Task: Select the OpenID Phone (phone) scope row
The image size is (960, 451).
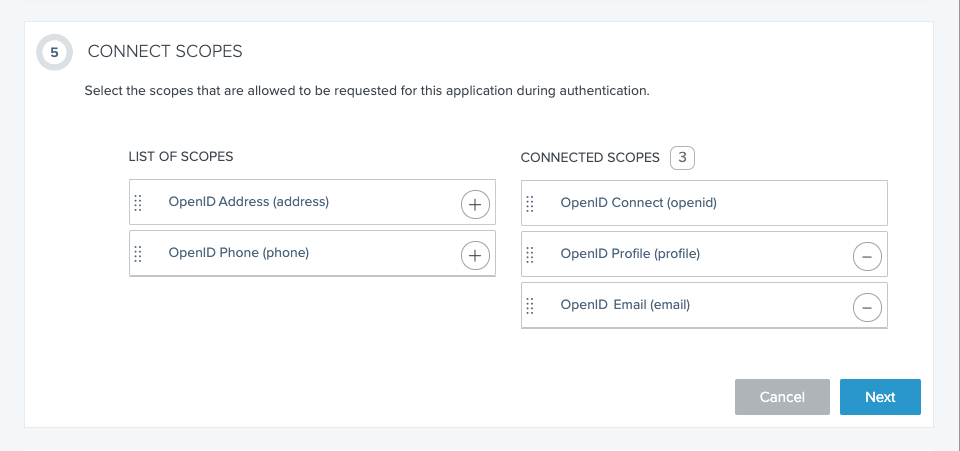Action: (239, 253)
